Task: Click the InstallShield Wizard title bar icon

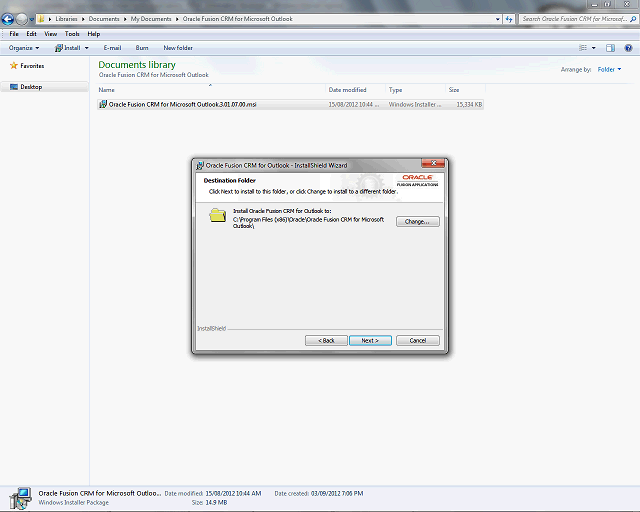Action: click(x=200, y=165)
